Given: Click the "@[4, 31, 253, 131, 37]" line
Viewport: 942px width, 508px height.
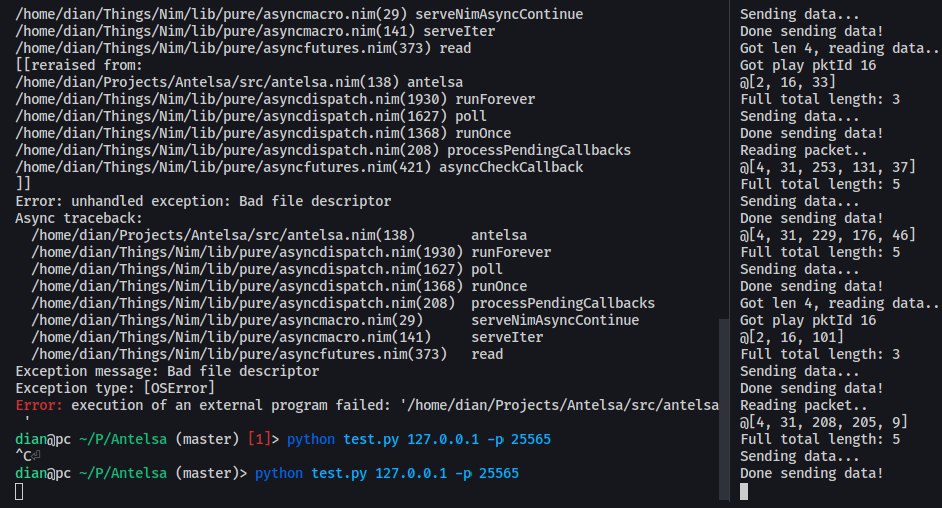Looking at the screenshot, I should tap(828, 167).
